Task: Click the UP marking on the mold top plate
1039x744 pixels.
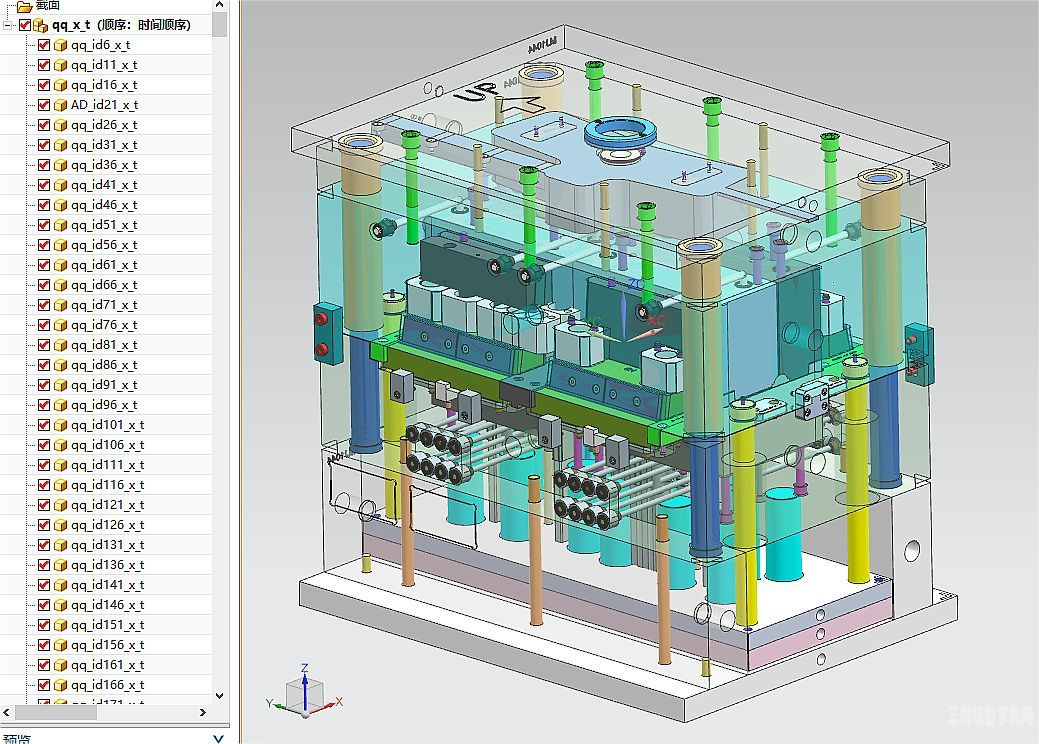Action: click(x=476, y=93)
